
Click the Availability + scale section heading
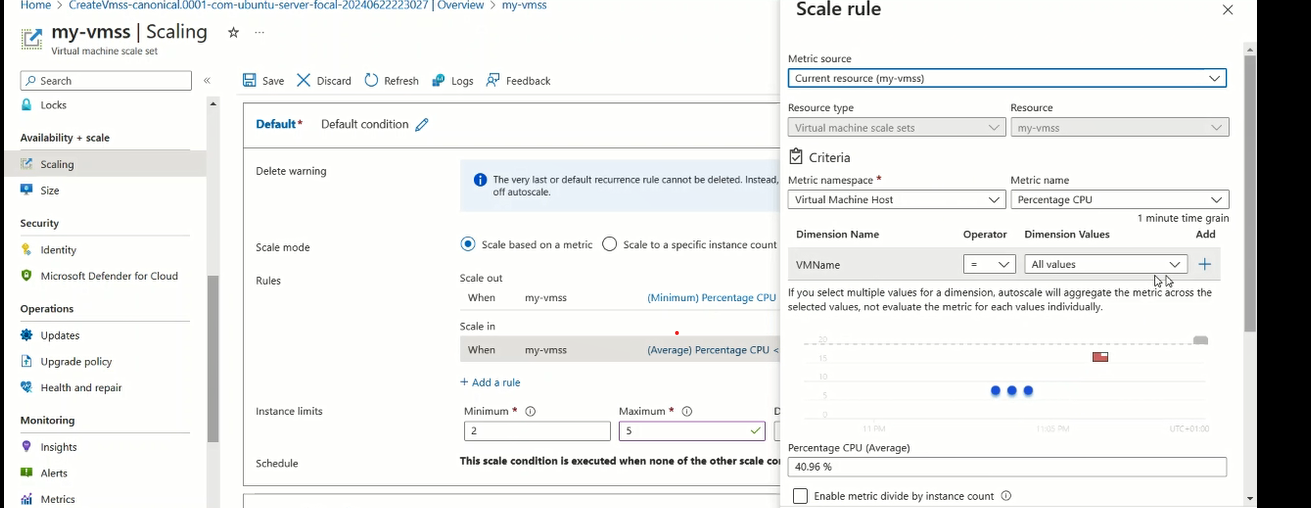point(65,138)
